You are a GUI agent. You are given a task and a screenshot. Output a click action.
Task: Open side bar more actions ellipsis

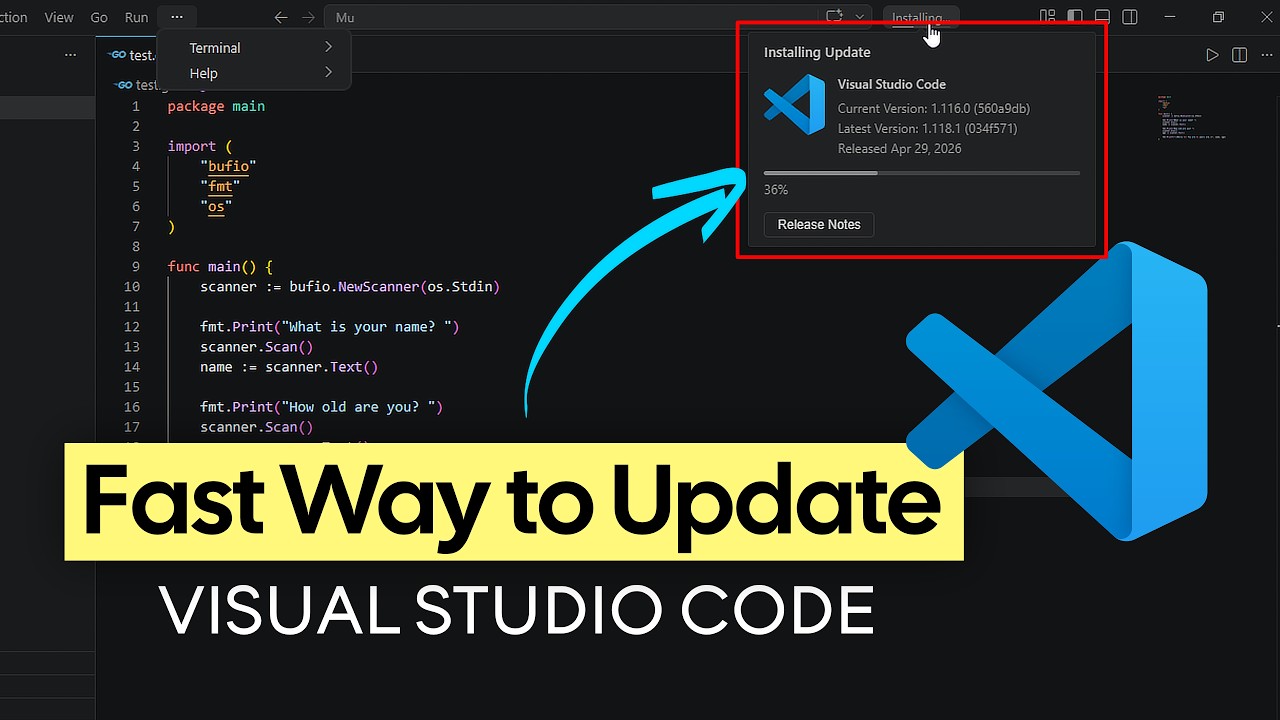point(70,55)
